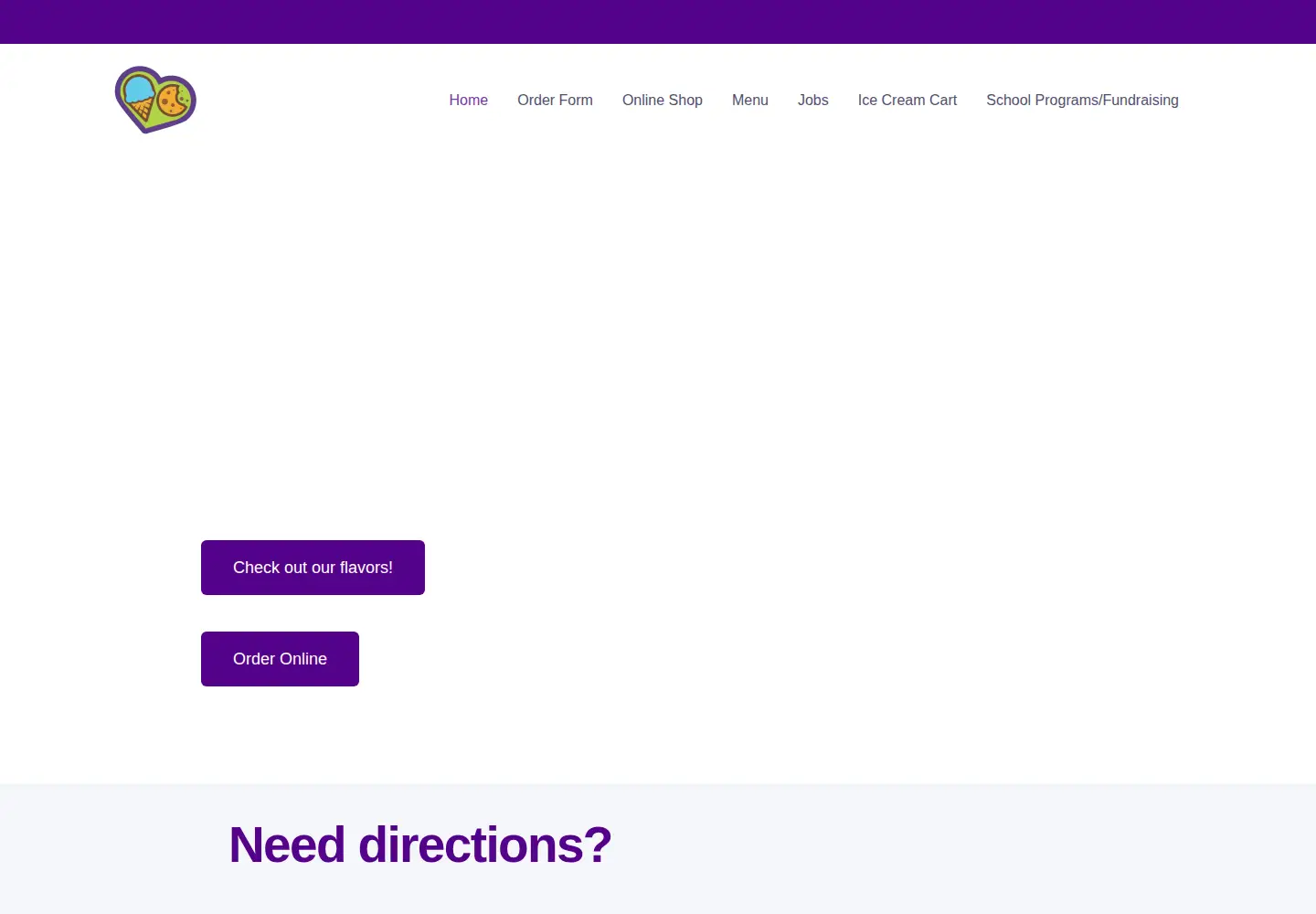Viewport: 1316px width, 914px height.
Task: Open the Jobs page
Action: coord(813,101)
